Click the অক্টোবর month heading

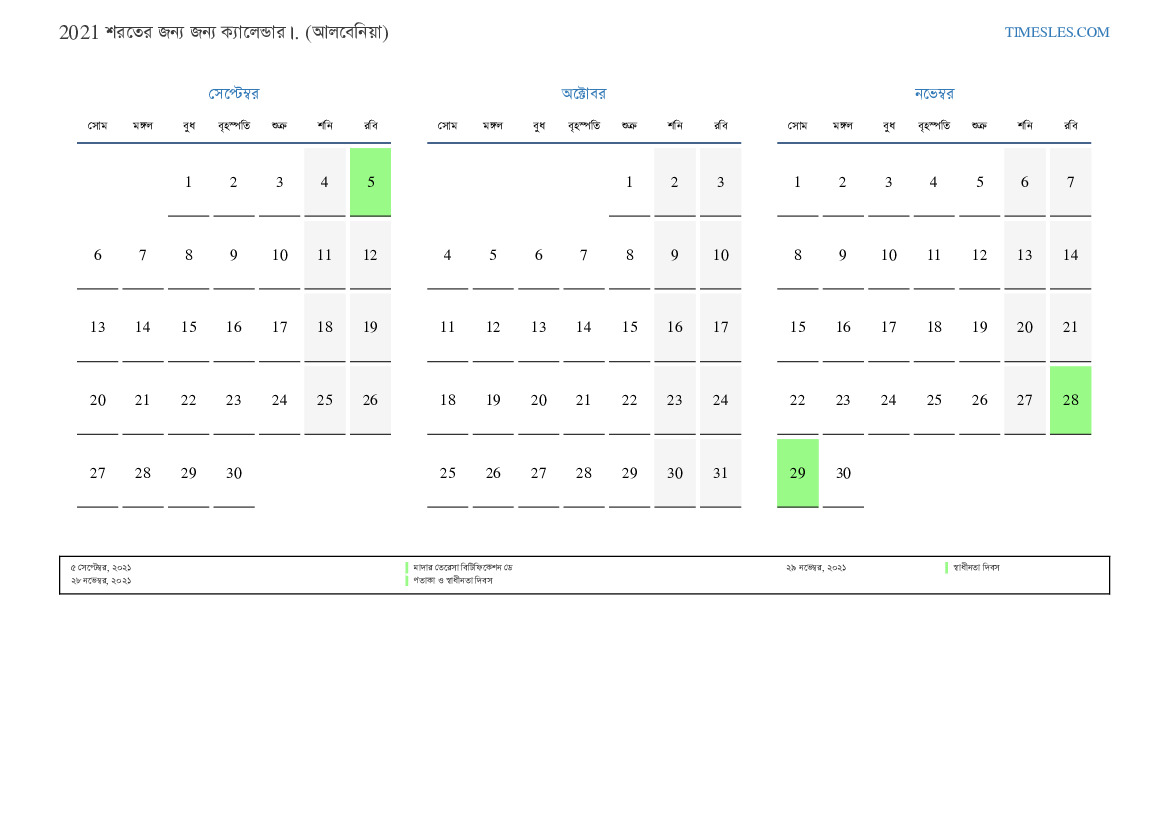584,94
